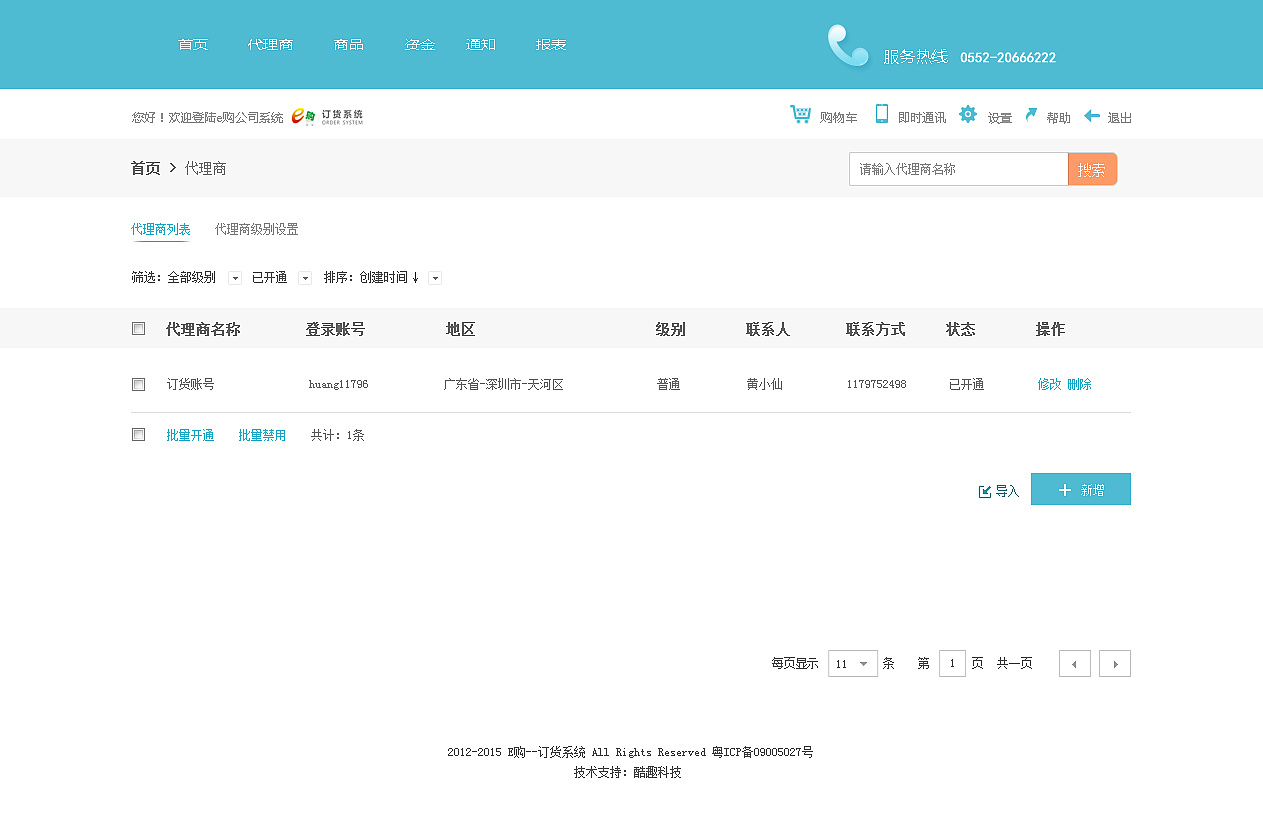Screen dimensions: 1263x827
Task: Click the 购物车 text link
Action: click(838, 118)
